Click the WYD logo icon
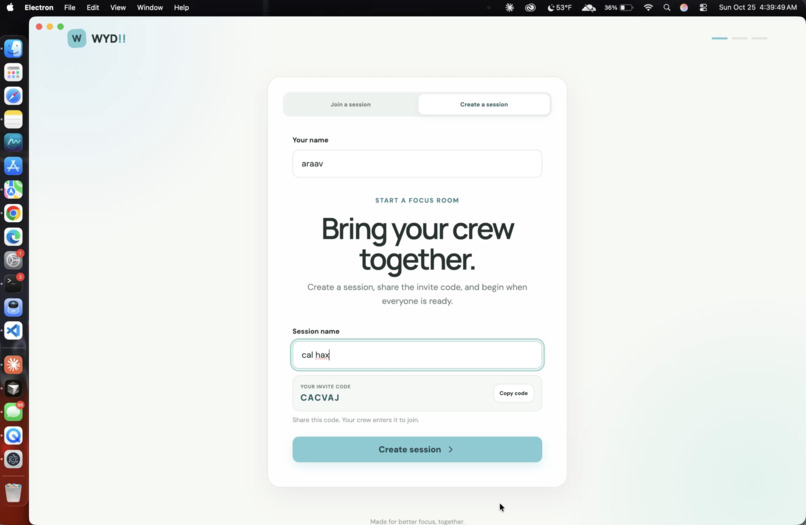Image resolution: width=806 pixels, height=525 pixels. click(77, 39)
